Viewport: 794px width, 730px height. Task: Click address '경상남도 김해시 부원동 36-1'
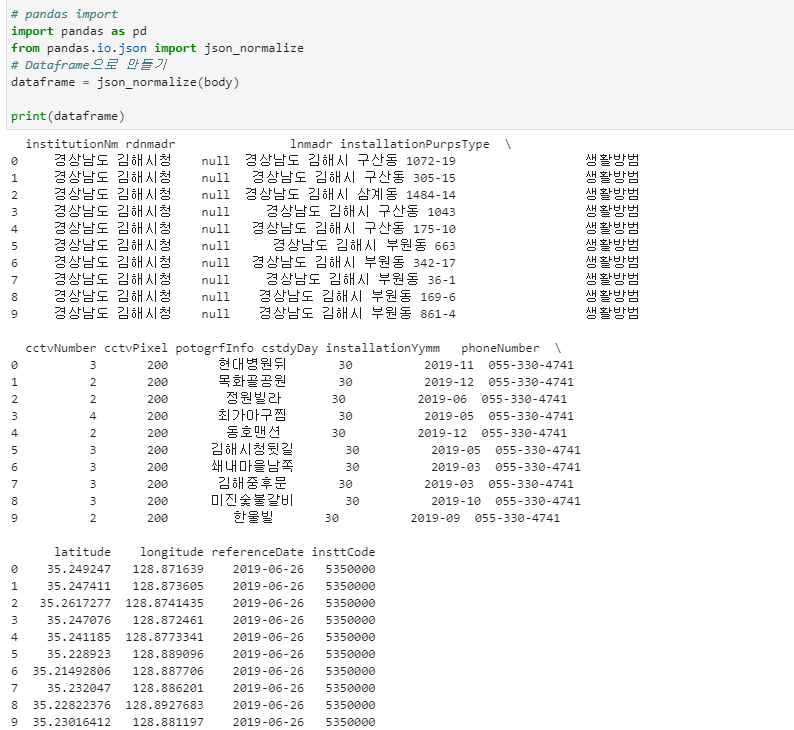[361, 280]
